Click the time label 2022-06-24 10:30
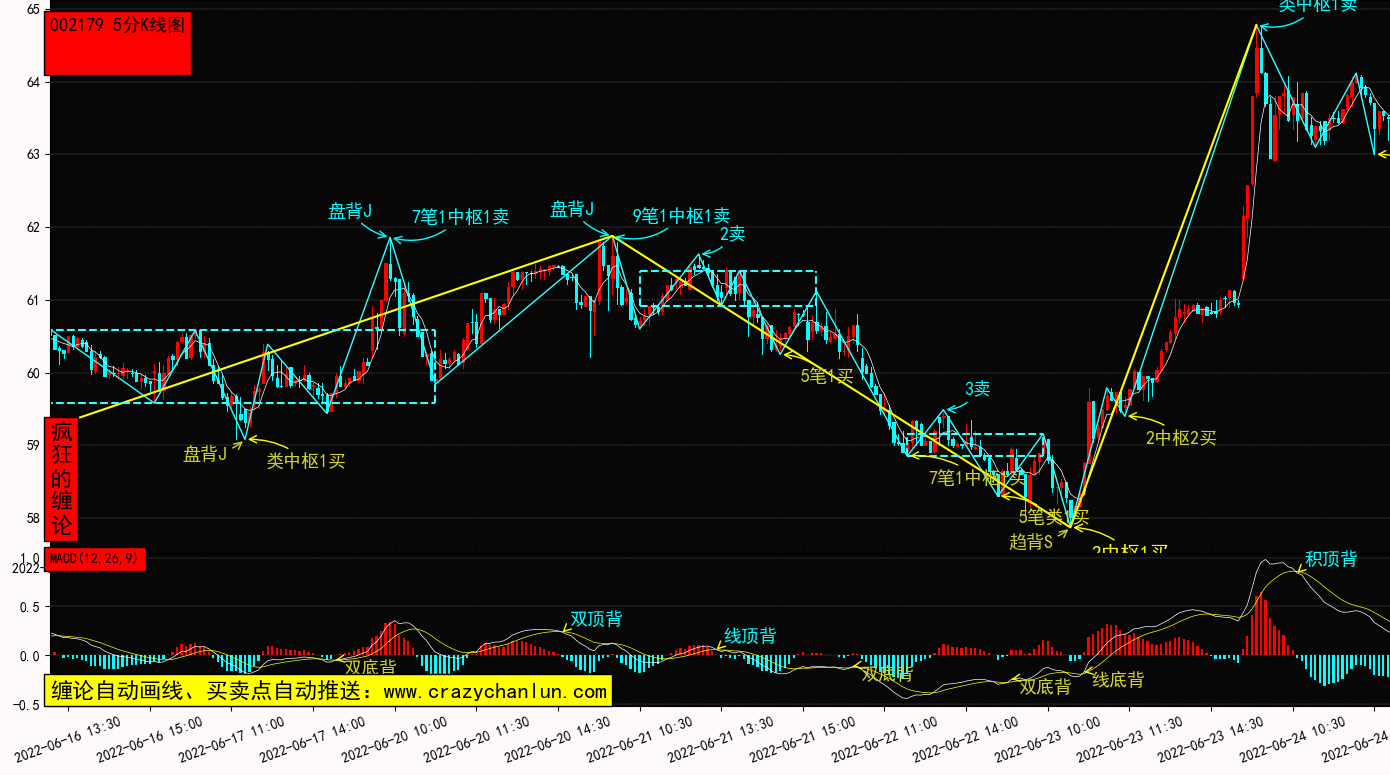 (1292, 738)
